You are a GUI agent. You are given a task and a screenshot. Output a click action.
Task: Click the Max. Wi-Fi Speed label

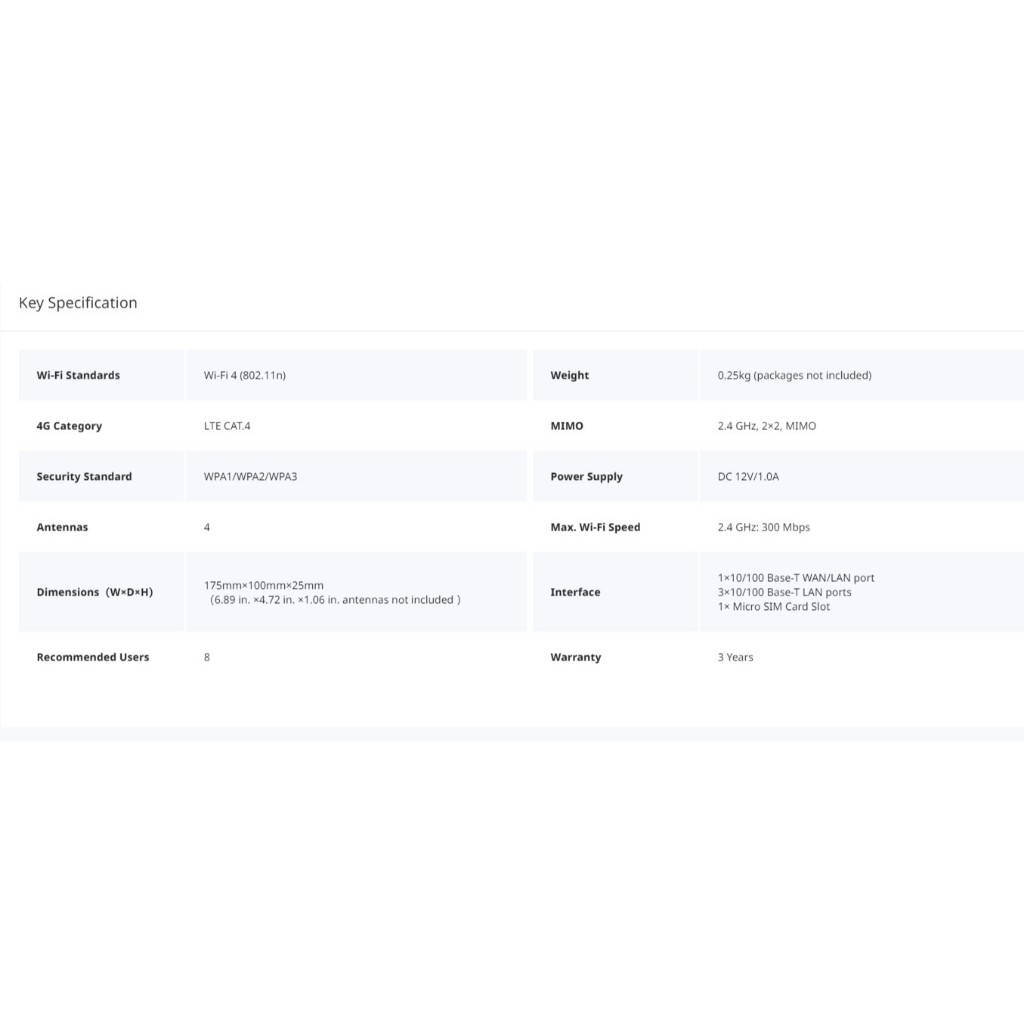click(595, 527)
